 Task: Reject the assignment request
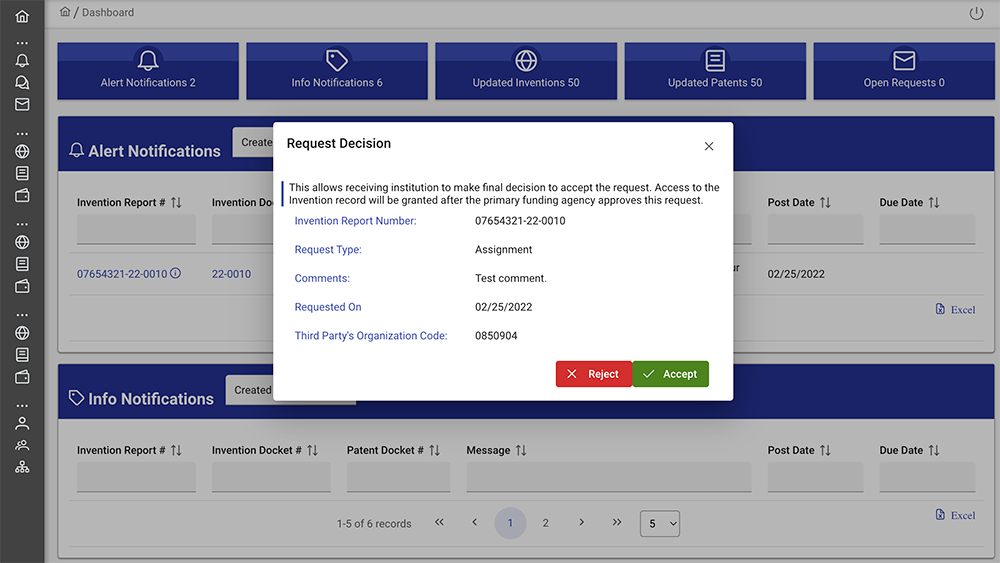593,374
